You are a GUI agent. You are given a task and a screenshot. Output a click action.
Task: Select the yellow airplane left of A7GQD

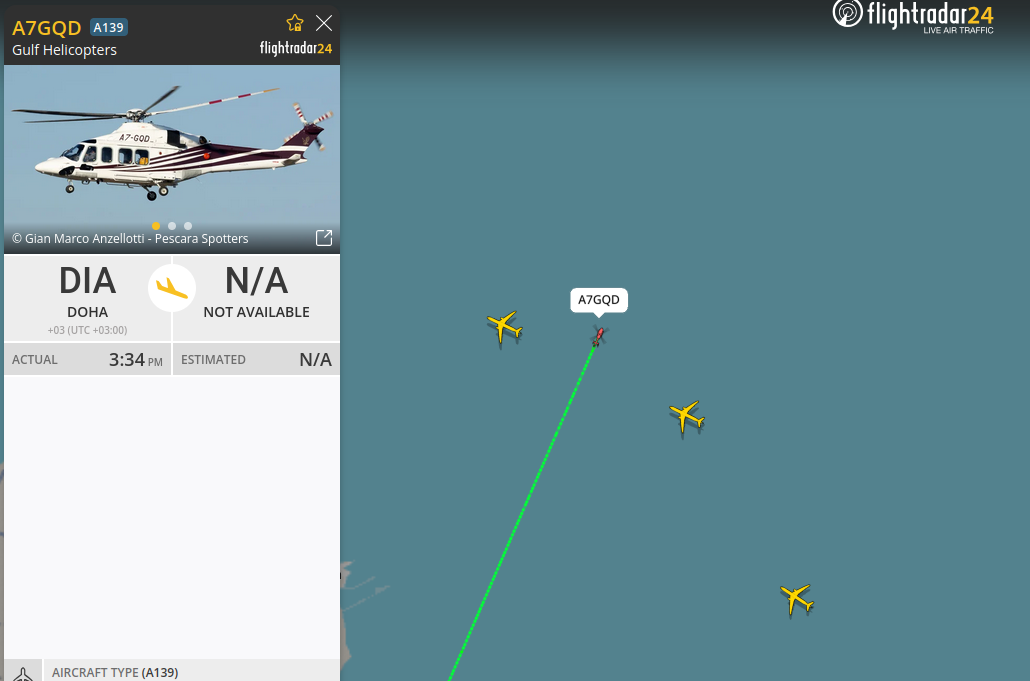504,326
